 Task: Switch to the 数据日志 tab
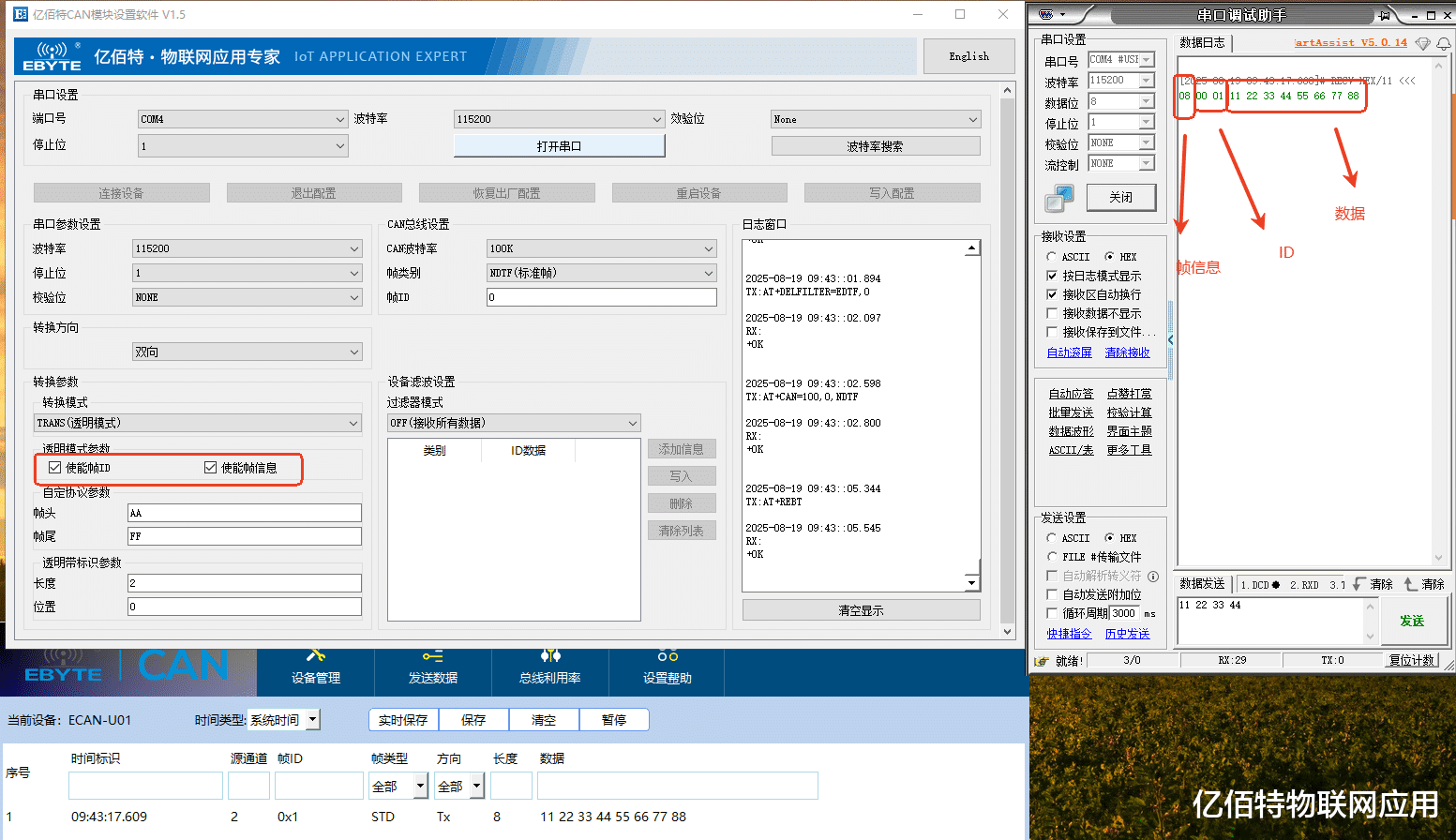tap(1202, 43)
